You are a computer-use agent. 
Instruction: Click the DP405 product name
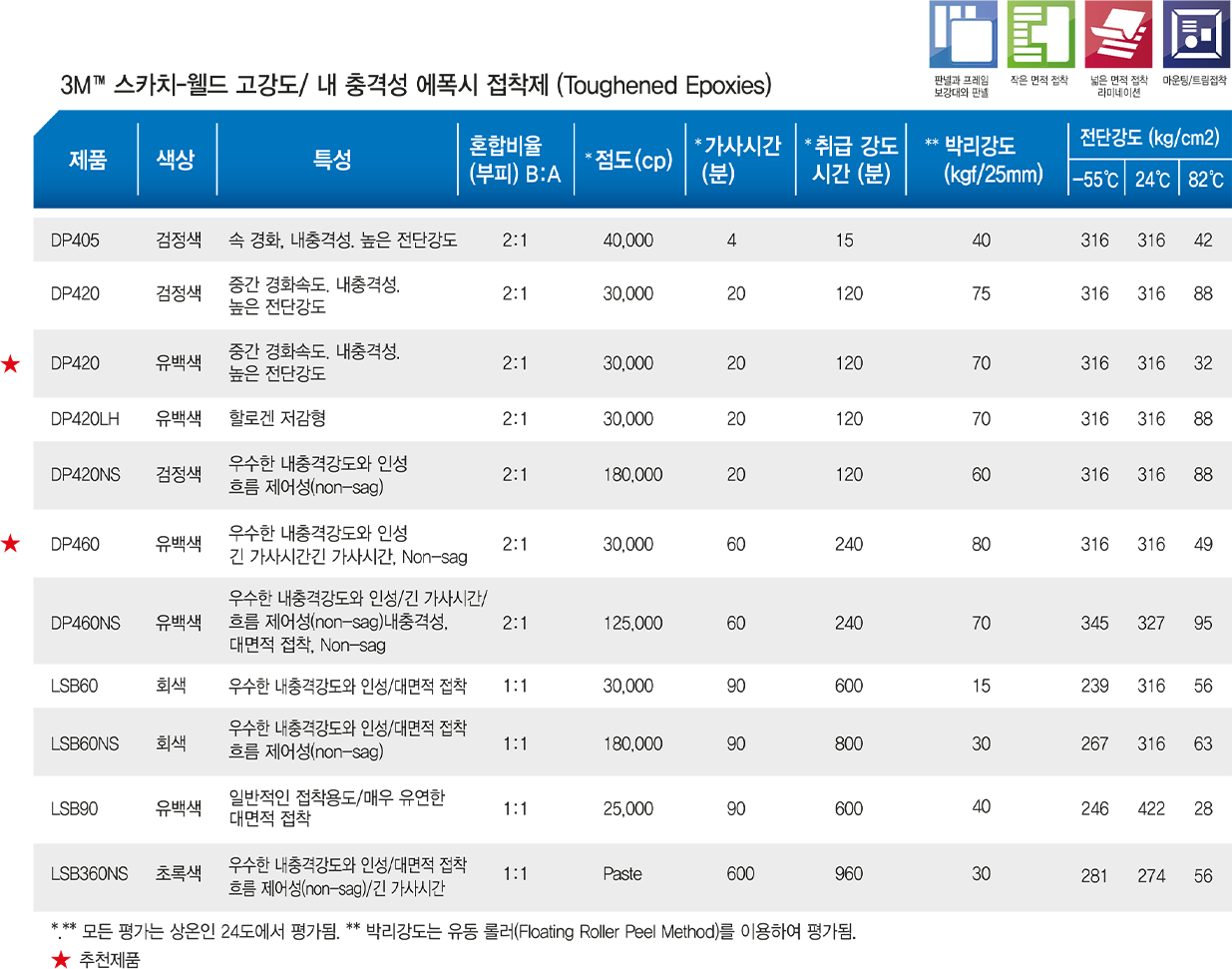point(75,241)
